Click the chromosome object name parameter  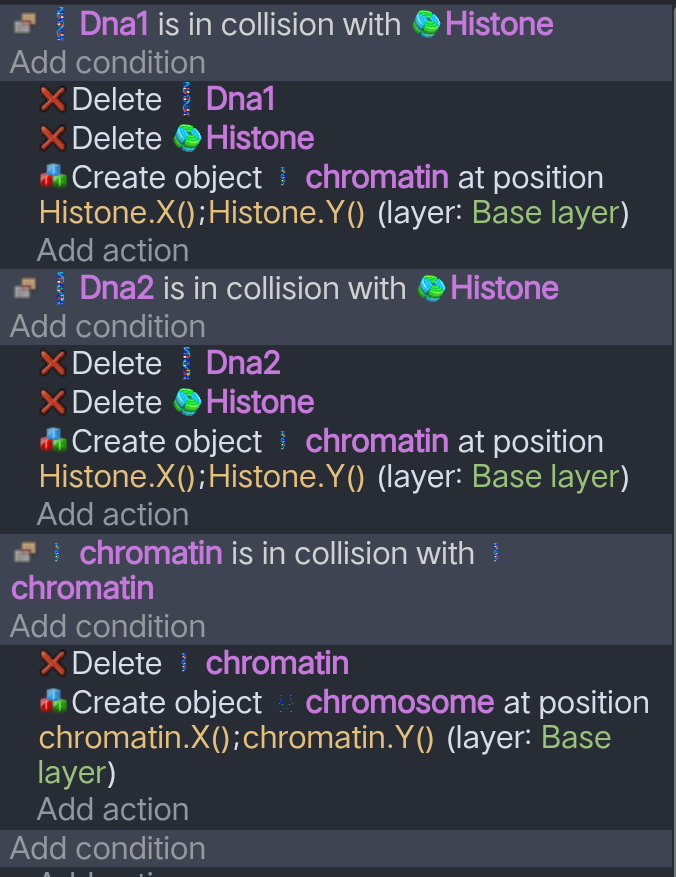[399, 703]
